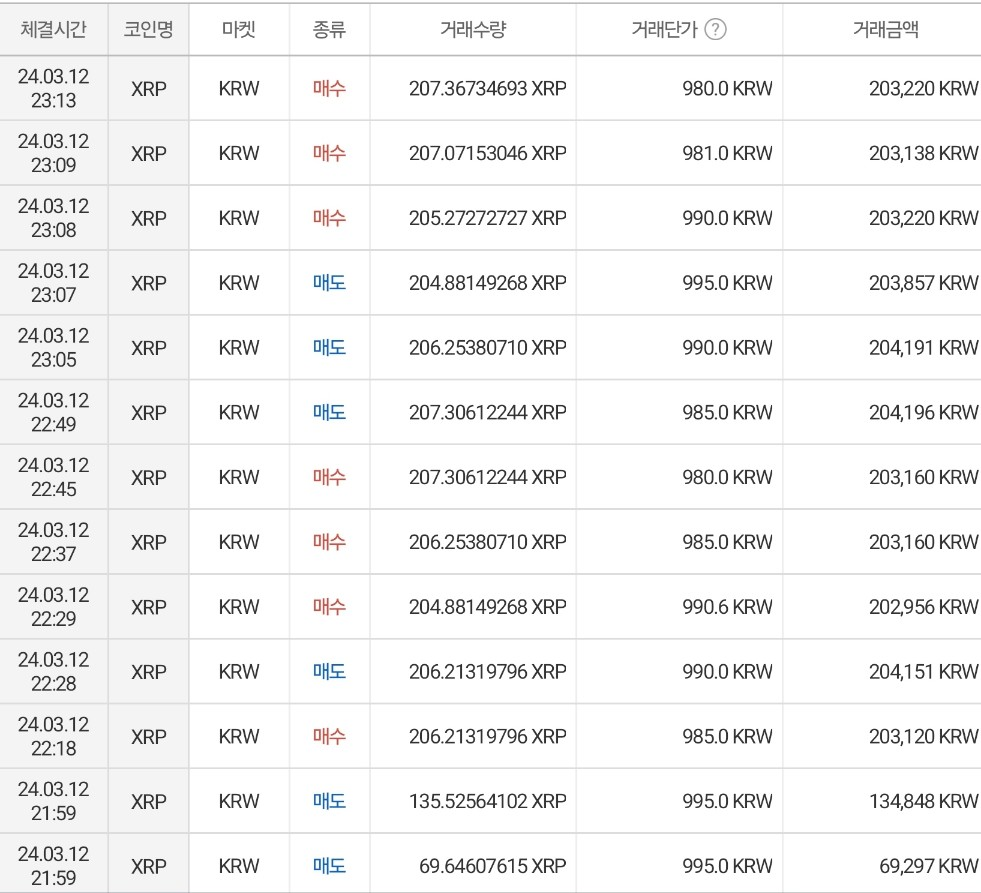Select the 거래수량 column header
Image resolution: width=981 pixels, height=893 pixels.
click(473, 29)
